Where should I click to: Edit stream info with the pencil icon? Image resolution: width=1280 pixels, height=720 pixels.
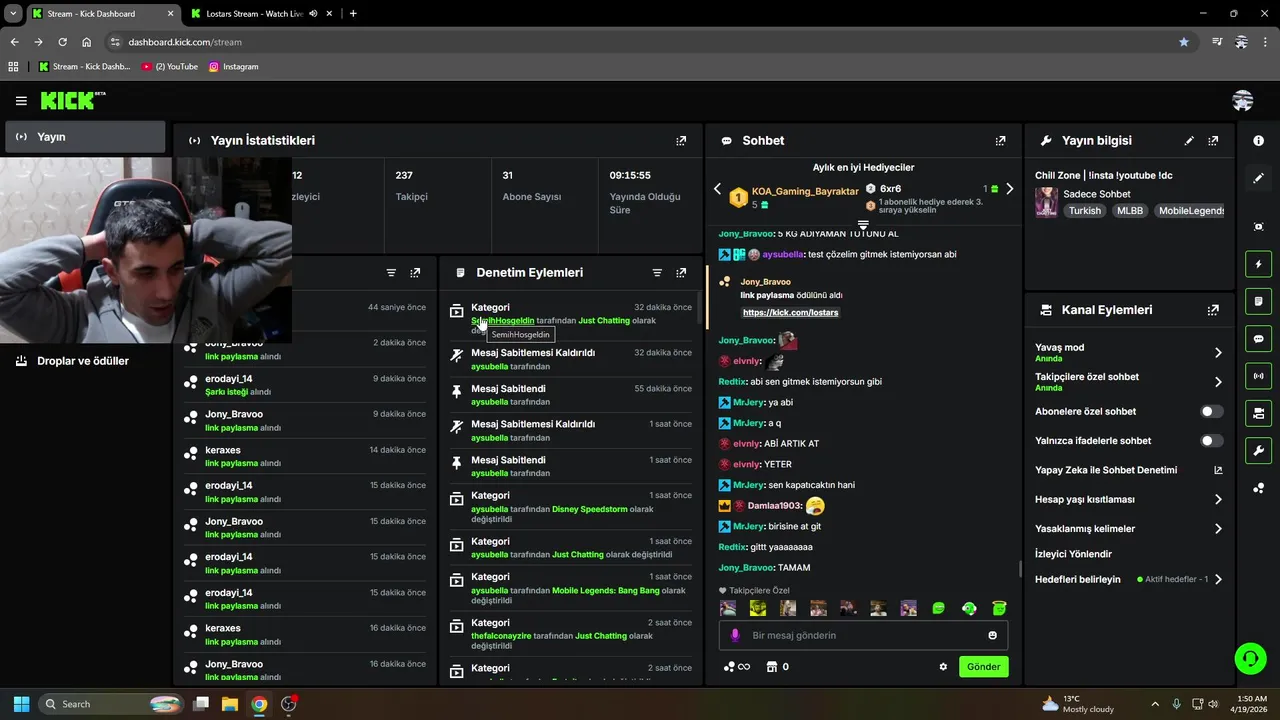click(1189, 141)
